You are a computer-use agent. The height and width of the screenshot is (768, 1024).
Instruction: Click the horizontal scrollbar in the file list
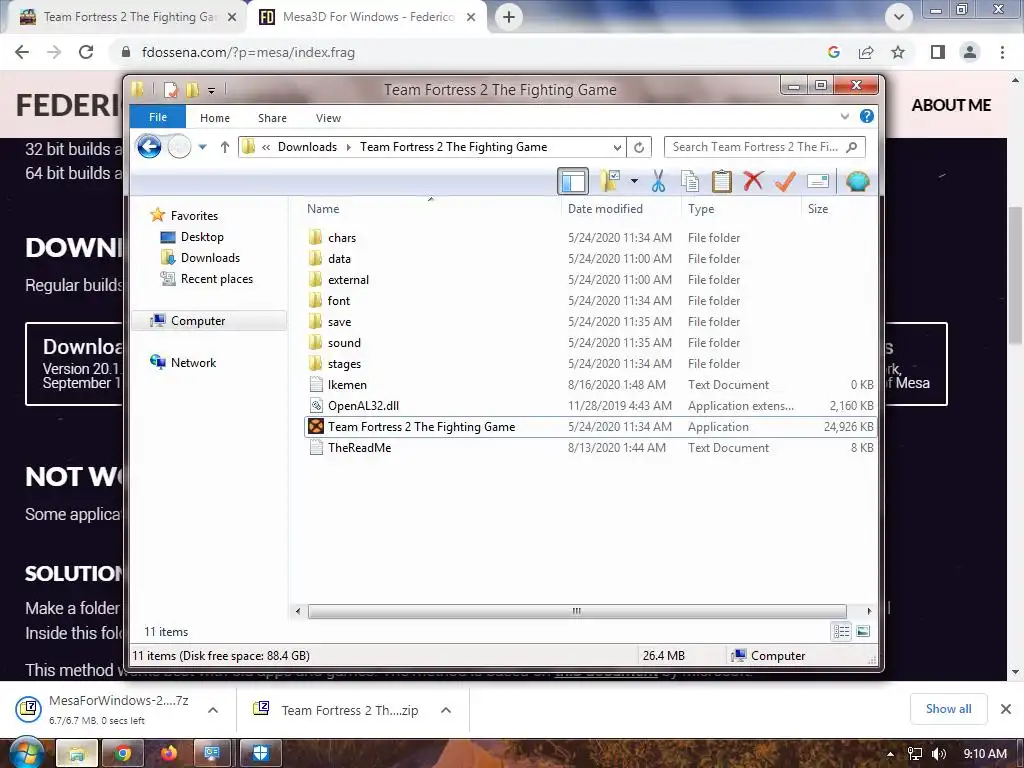point(577,611)
